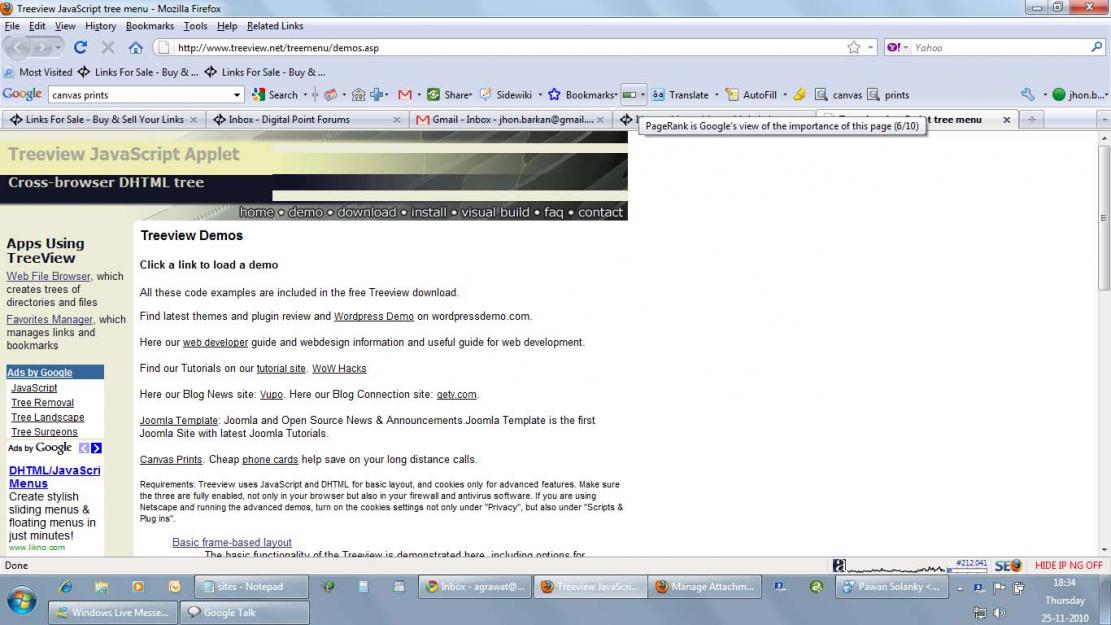Expand the history dropdown next to Forward
The height and width of the screenshot is (625, 1111).
(58, 47)
